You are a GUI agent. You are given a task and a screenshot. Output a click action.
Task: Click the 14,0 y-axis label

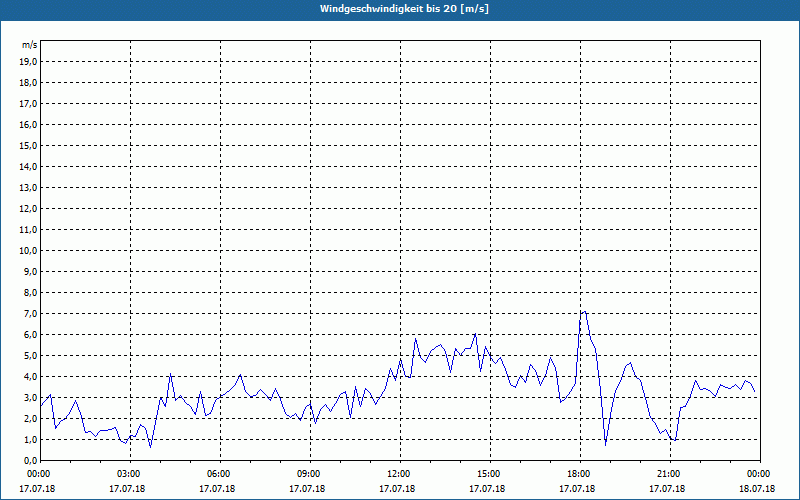[28, 167]
